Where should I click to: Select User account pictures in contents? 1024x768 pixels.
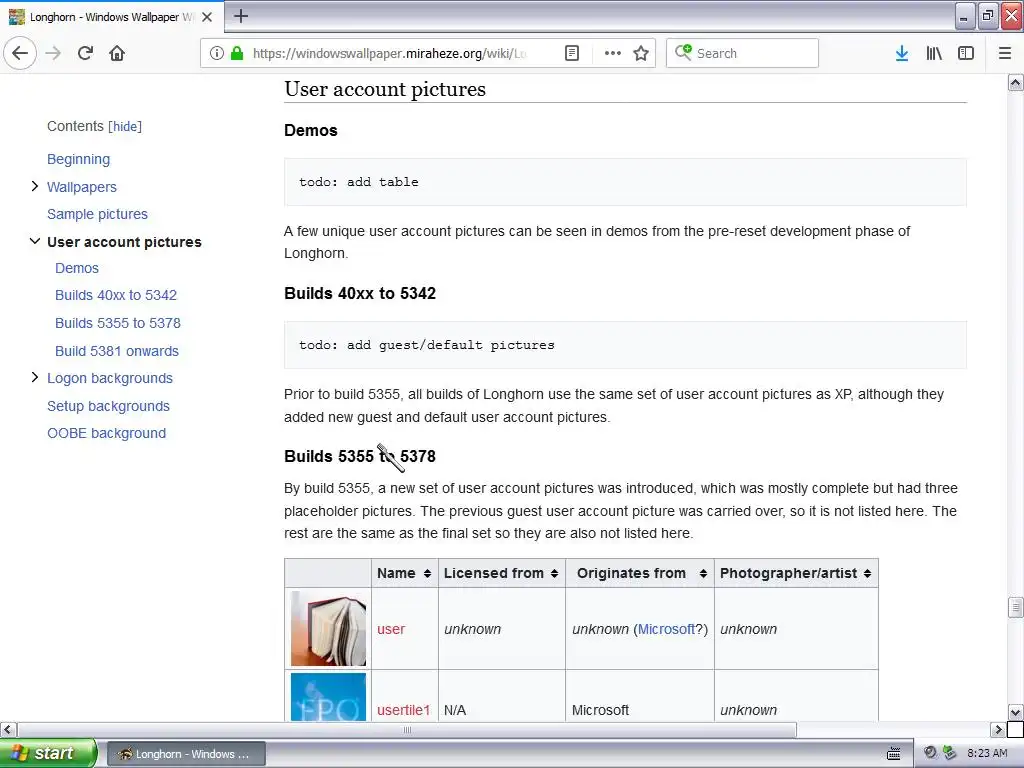click(x=124, y=242)
